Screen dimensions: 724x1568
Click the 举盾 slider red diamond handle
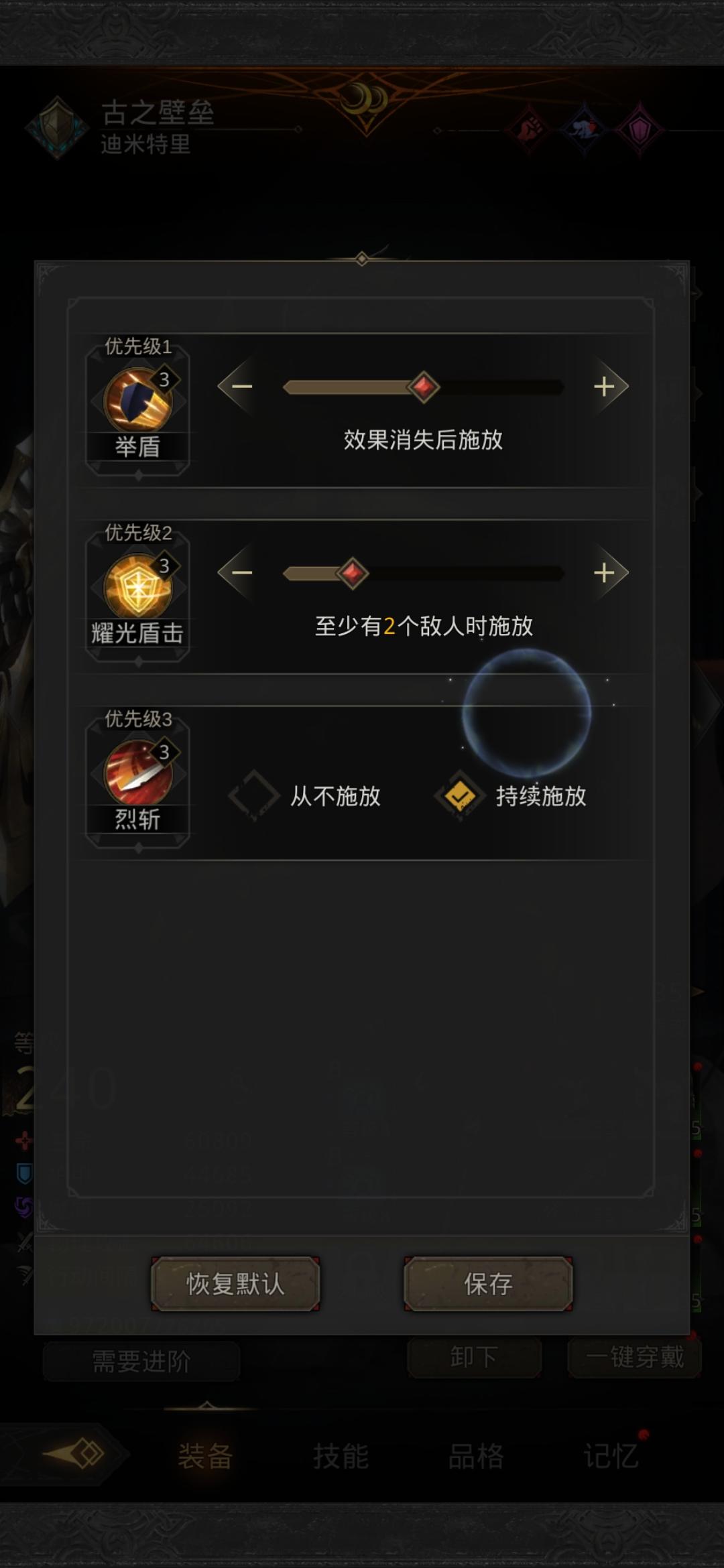coord(423,387)
